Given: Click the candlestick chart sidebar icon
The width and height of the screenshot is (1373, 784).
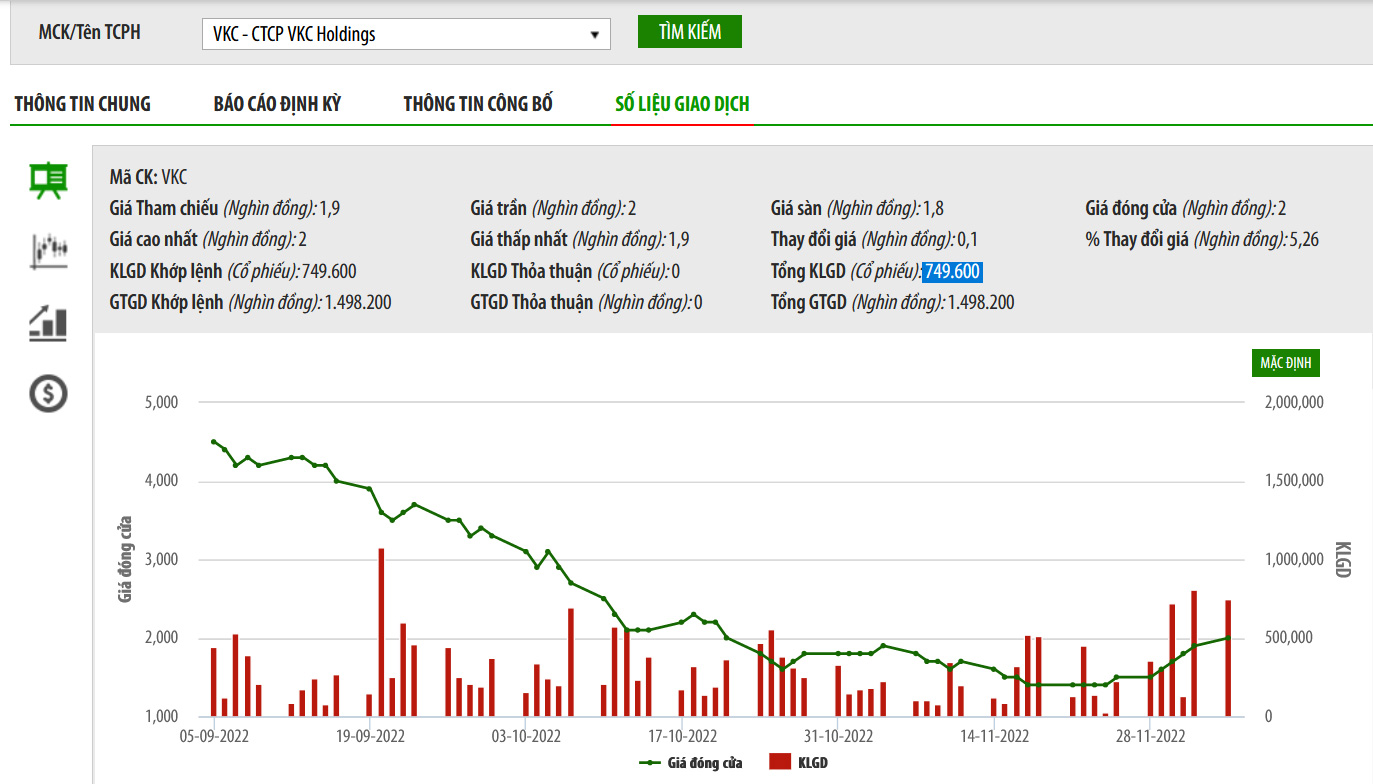Looking at the screenshot, I should [x=48, y=251].
